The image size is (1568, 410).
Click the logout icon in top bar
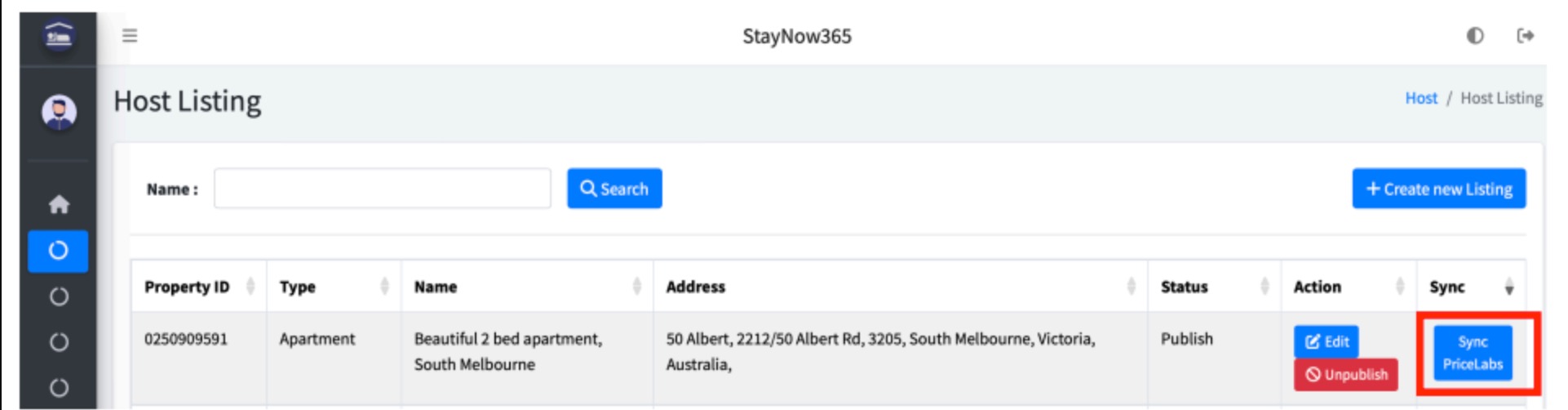pyautogui.click(x=1526, y=36)
